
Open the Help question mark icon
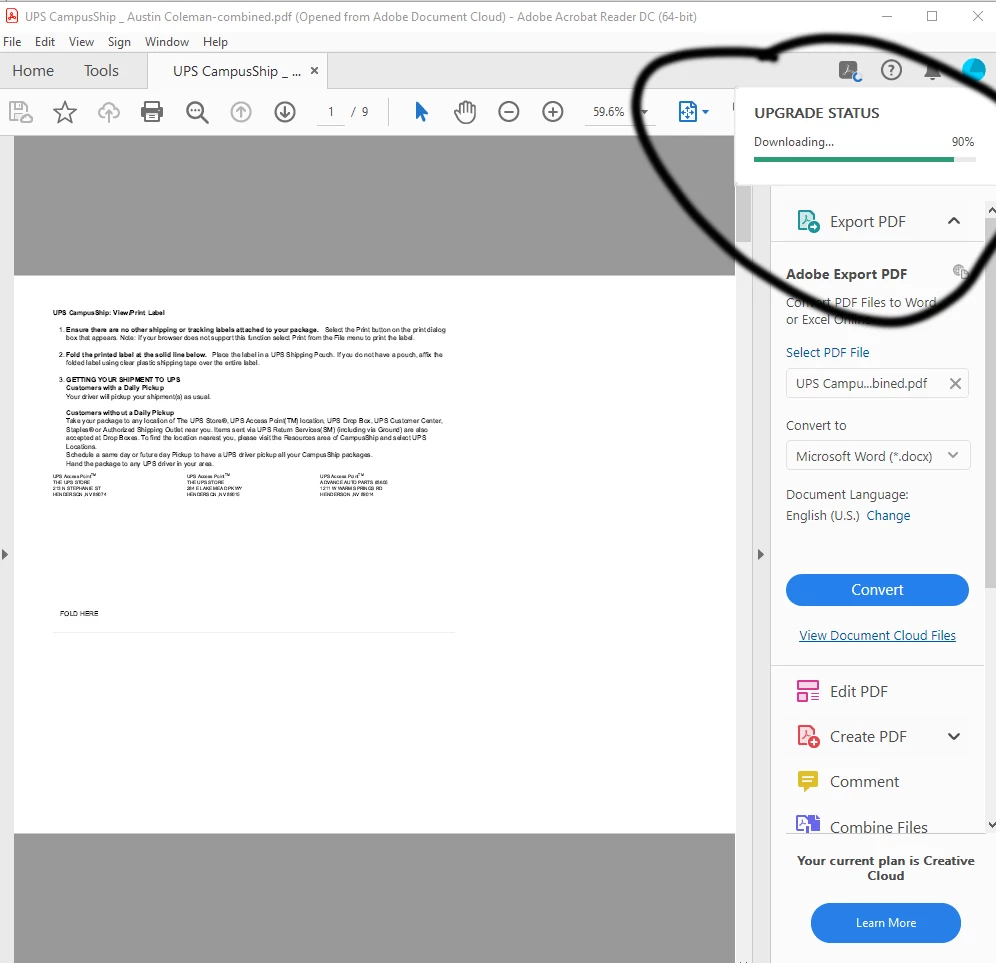(x=891, y=70)
